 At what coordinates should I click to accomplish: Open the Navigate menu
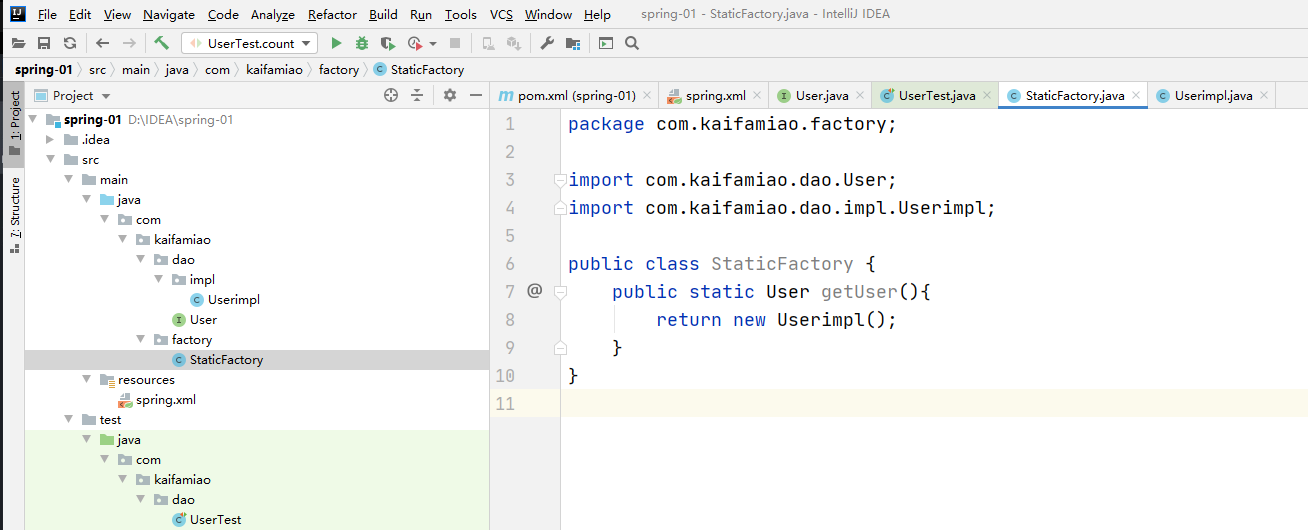coord(169,15)
